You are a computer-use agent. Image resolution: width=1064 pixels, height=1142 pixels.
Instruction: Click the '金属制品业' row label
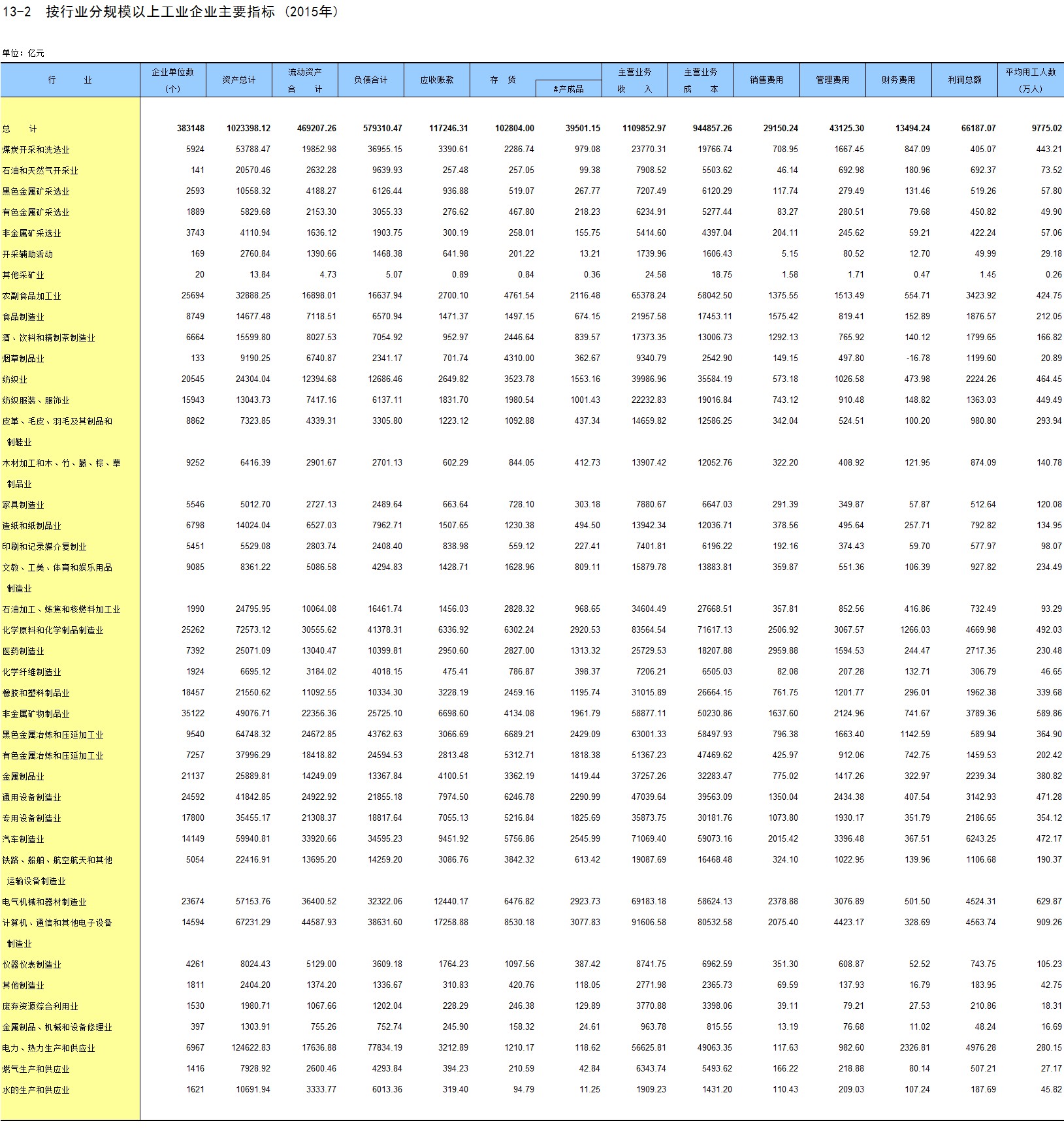(x=24, y=776)
